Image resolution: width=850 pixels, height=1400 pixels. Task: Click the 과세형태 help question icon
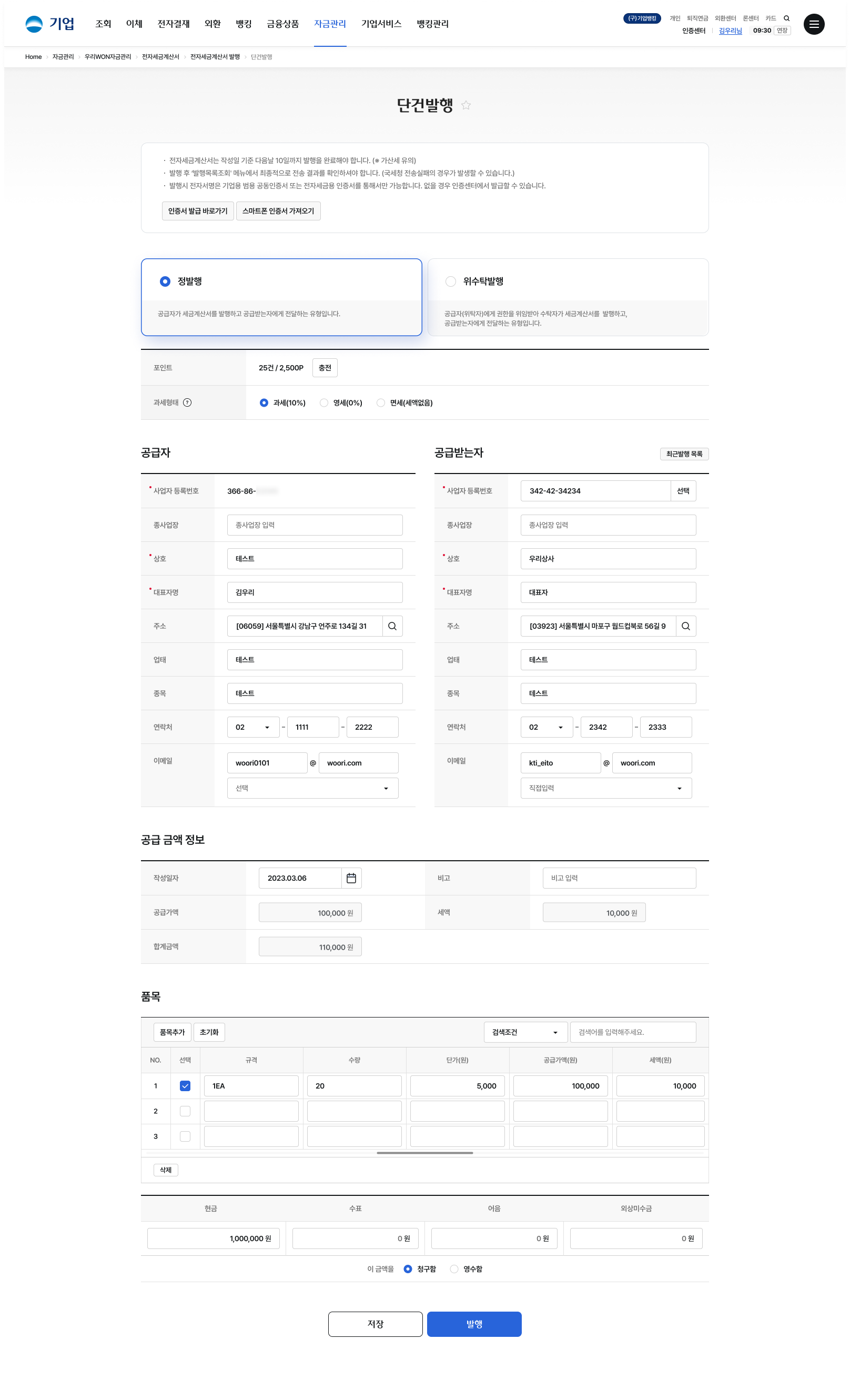[187, 402]
